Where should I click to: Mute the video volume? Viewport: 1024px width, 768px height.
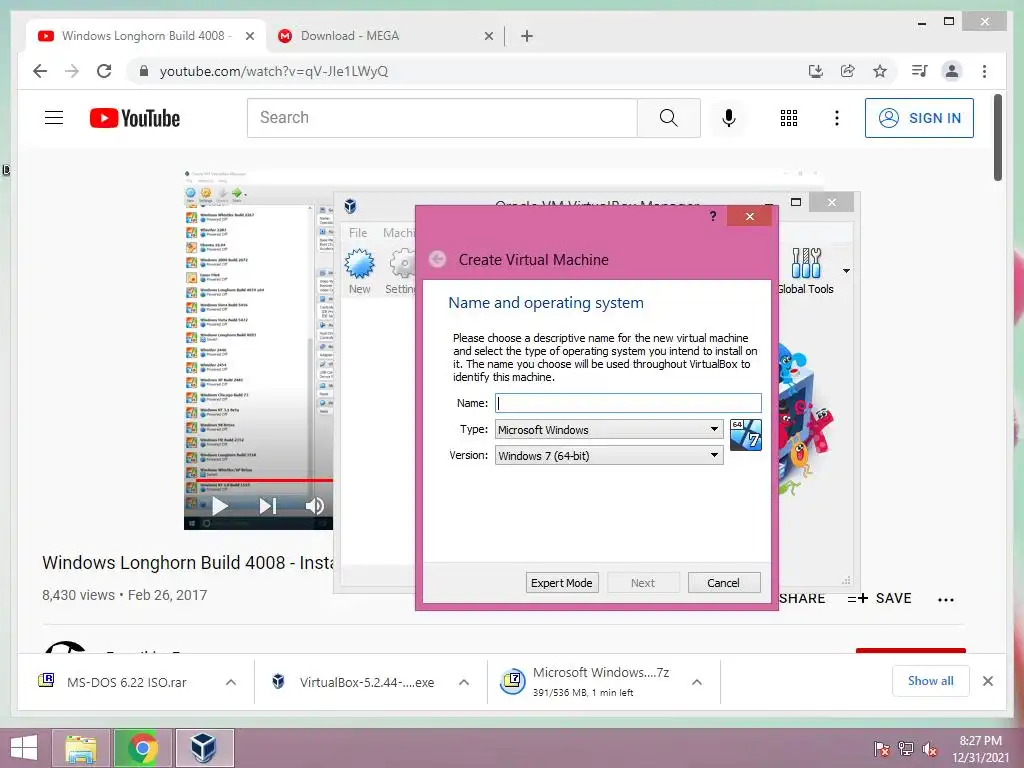click(314, 506)
